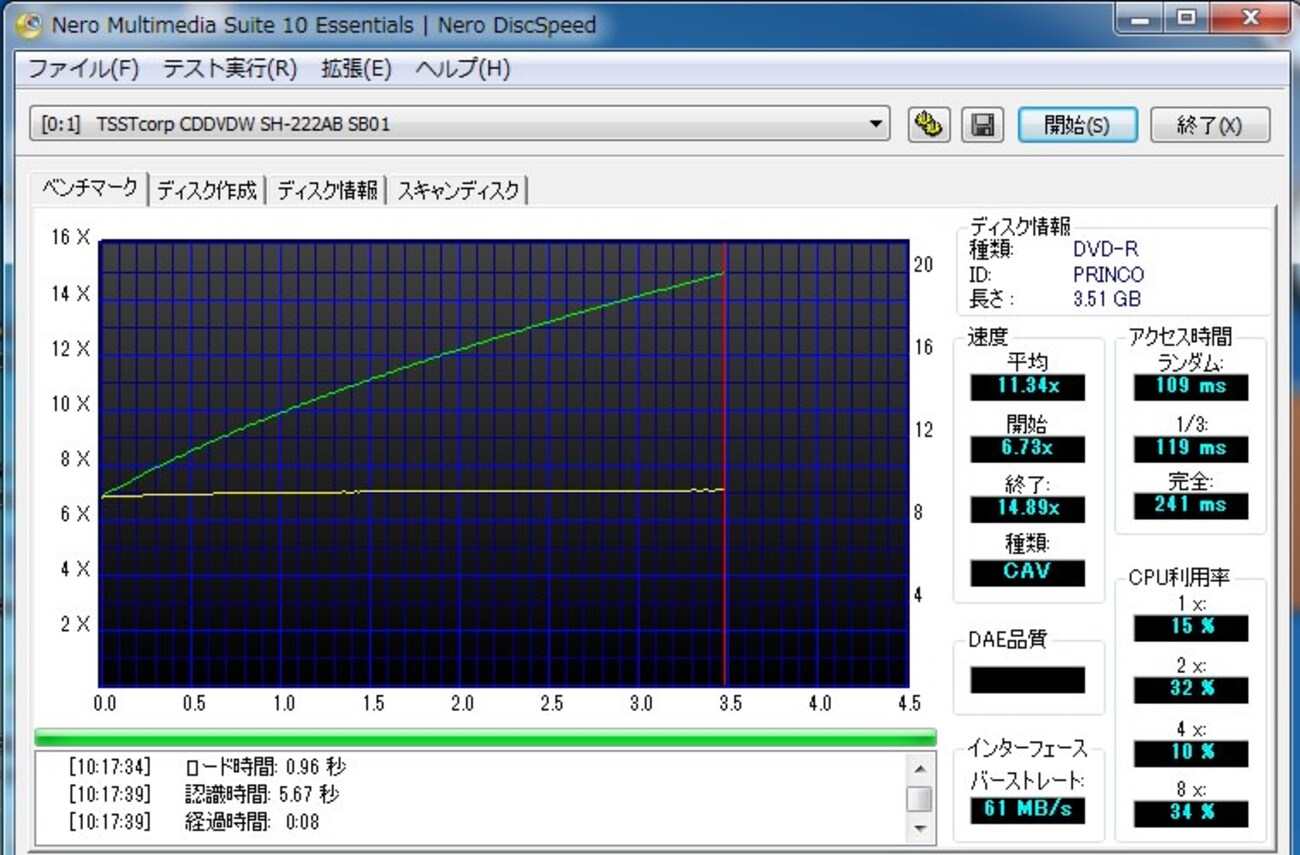Screen dimensions: 1300x855
Task: Open the 拡張(E) menu
Action: tap(356, 69)
